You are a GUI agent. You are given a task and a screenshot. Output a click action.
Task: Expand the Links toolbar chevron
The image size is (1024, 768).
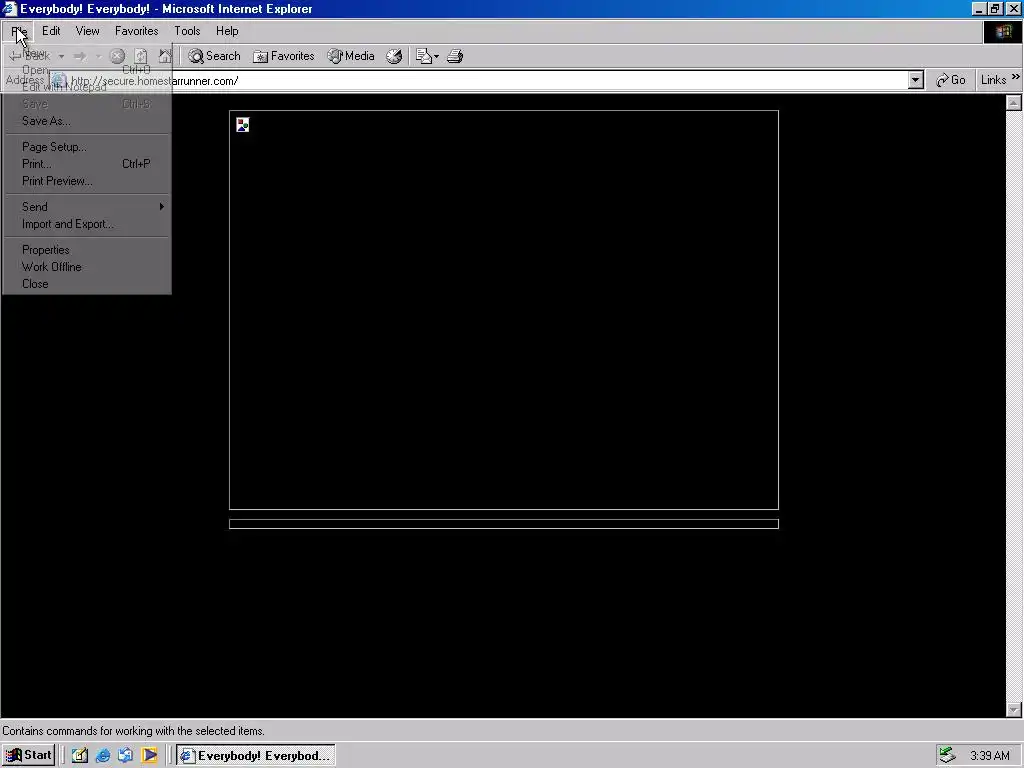(1016, 77)
